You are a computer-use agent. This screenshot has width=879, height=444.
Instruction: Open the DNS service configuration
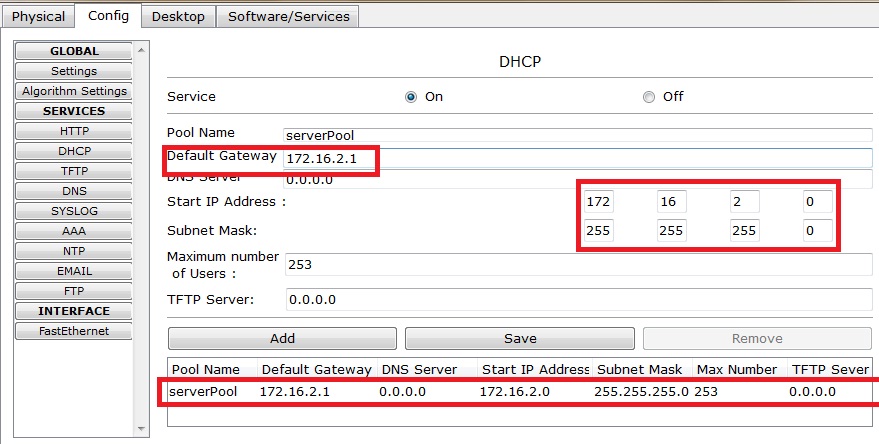coord(74,191)
